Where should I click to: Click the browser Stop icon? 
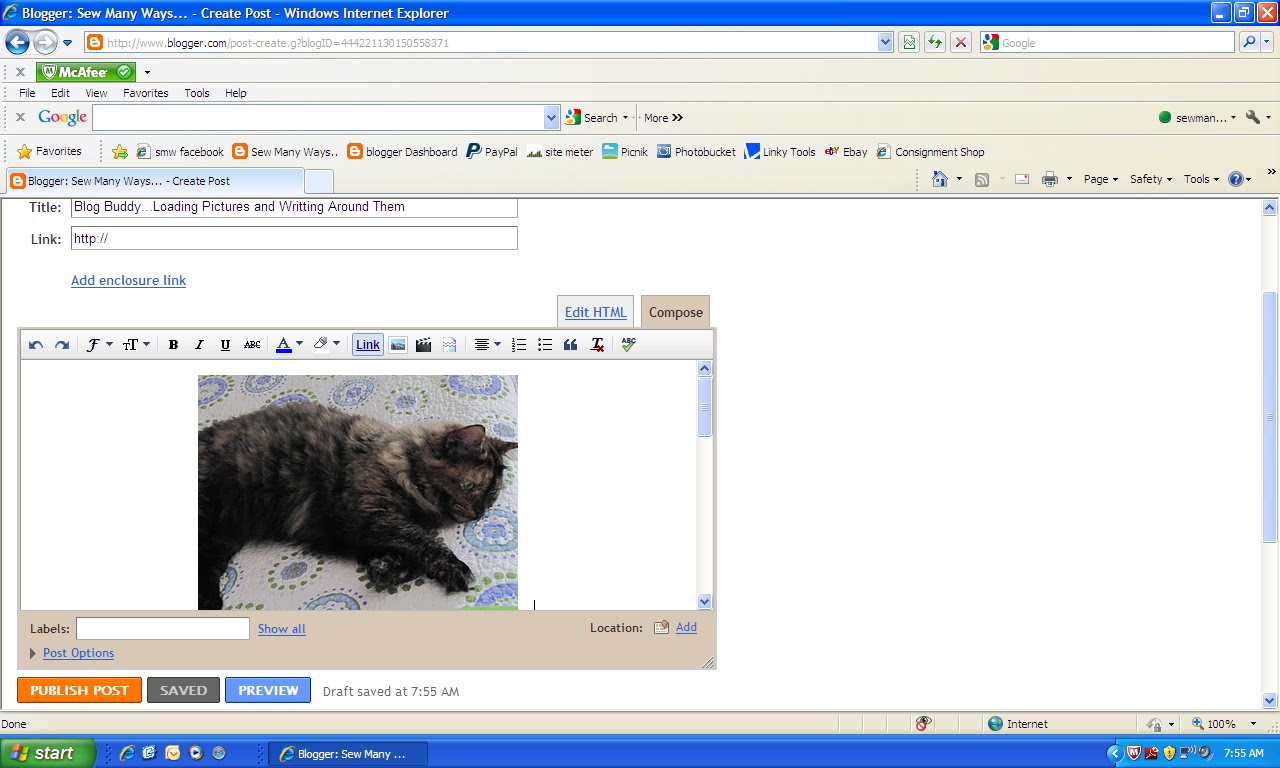point(961,42)
